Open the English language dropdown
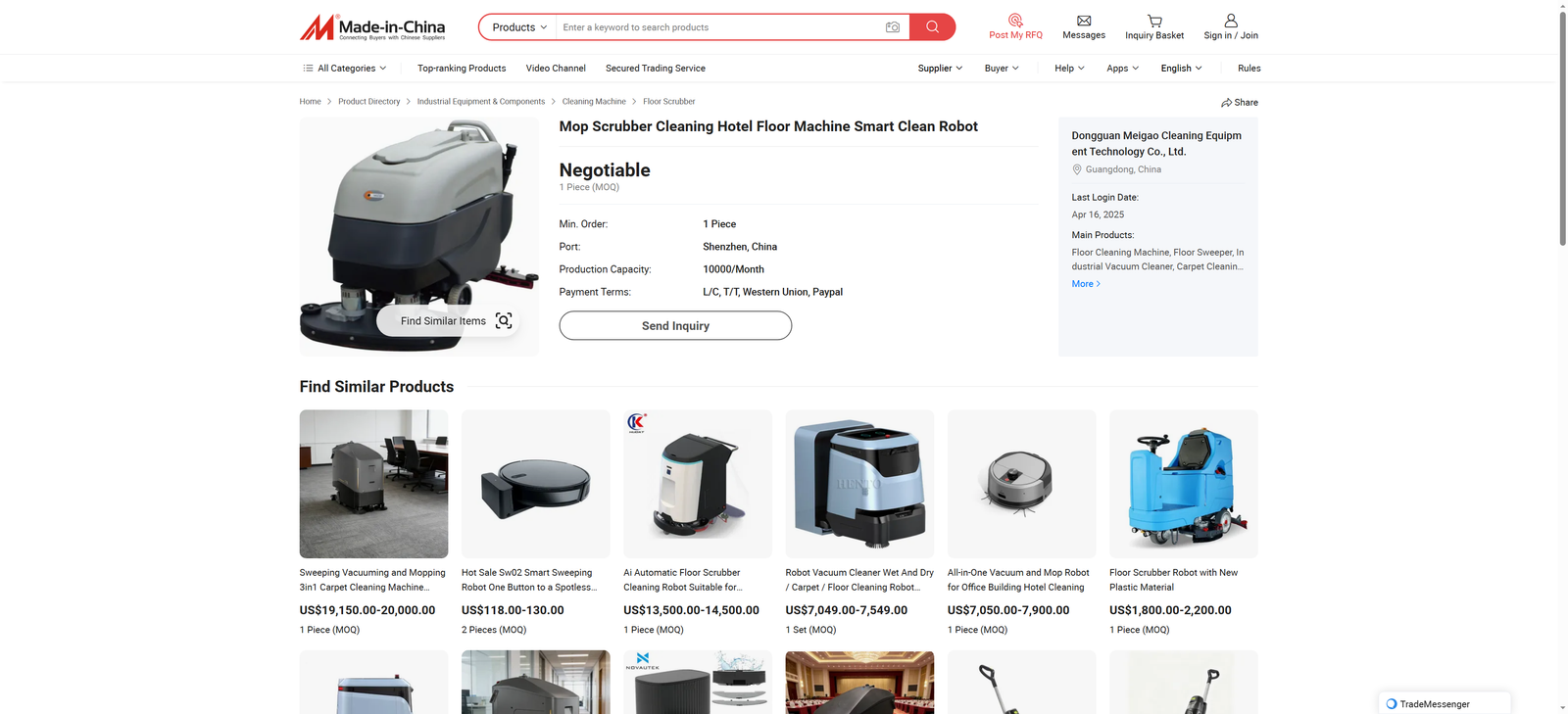1568x714 pixels. click(x=1181, y=69)
